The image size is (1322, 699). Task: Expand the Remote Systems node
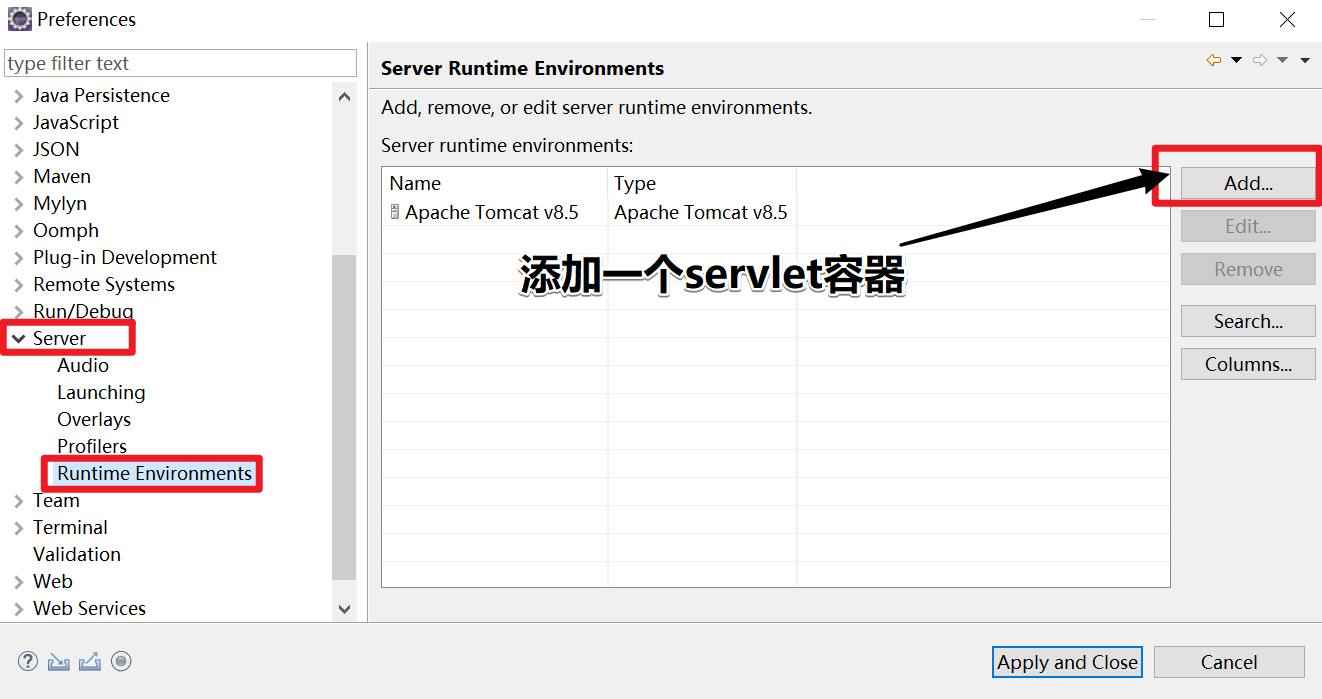pos(19,285)
